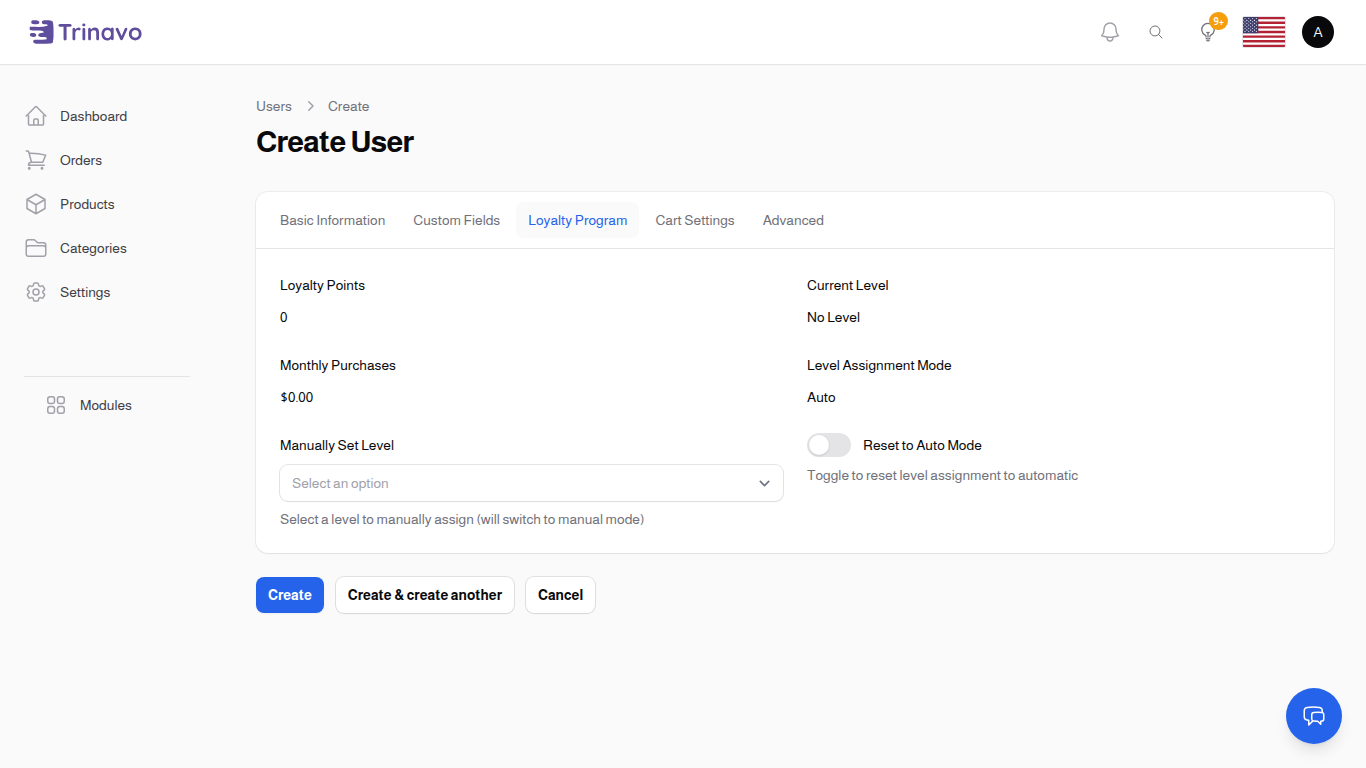The height and width of the screenshot is (768, 1366).
Task: Open search with the magnifier icon
Action: (x=1156, y=32)
